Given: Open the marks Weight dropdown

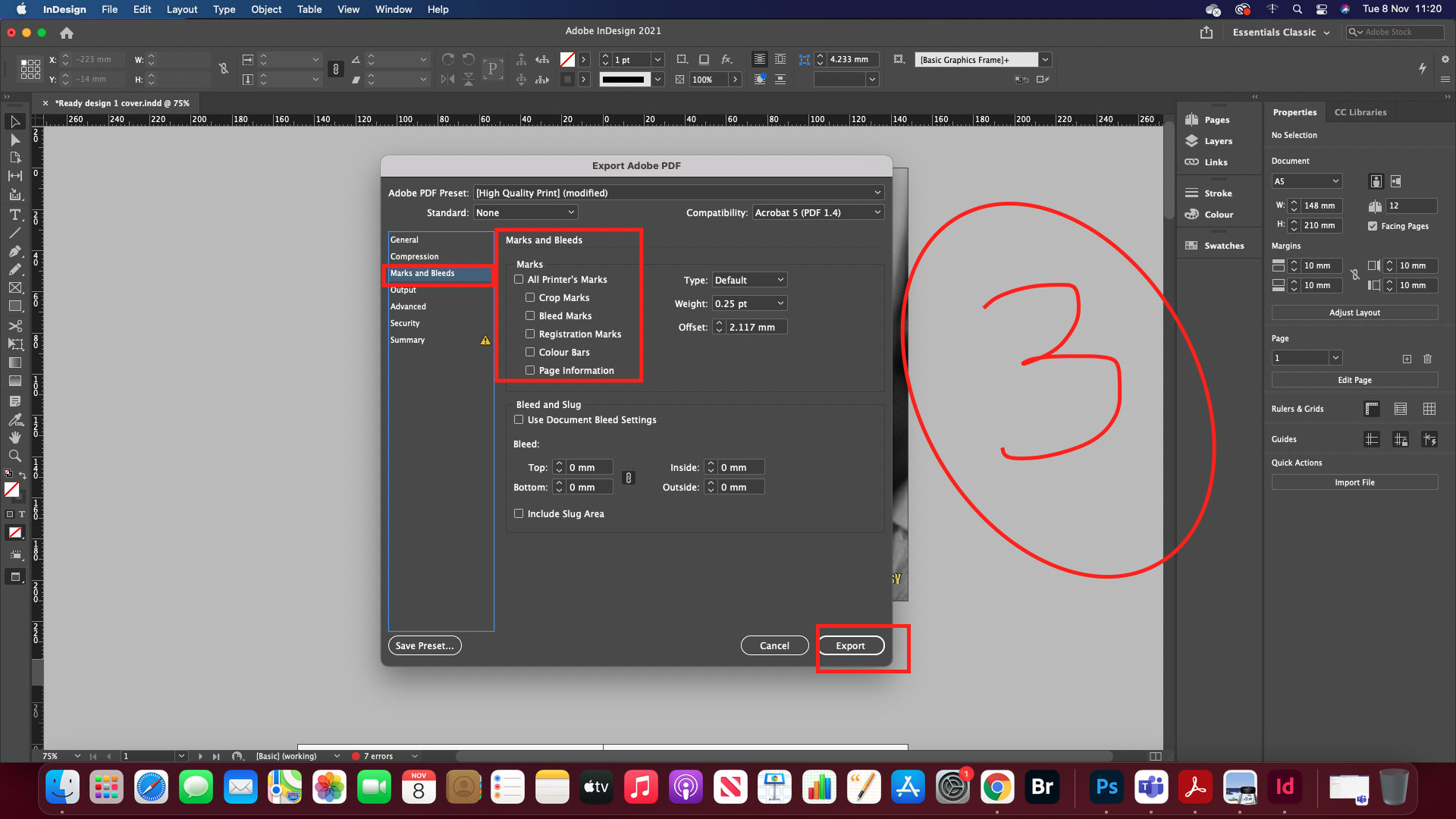Looking at the screenshot, I should 749,303.
